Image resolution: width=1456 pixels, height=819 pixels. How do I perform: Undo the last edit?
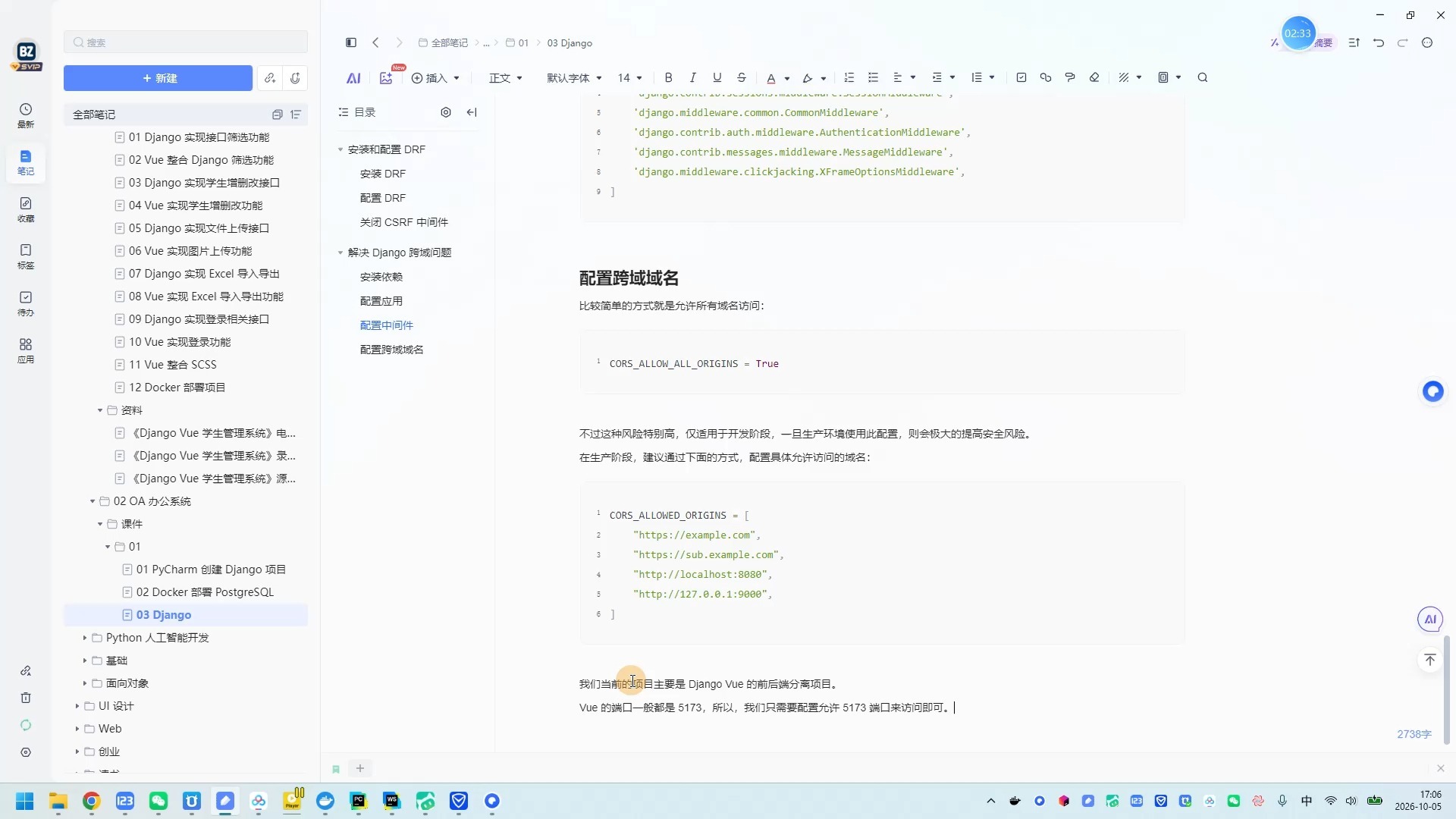point(1379,42)
